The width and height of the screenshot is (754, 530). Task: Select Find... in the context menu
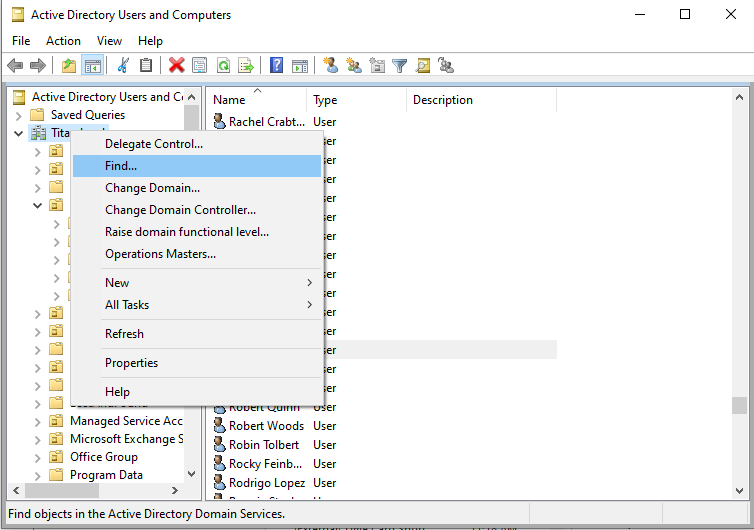197,166
